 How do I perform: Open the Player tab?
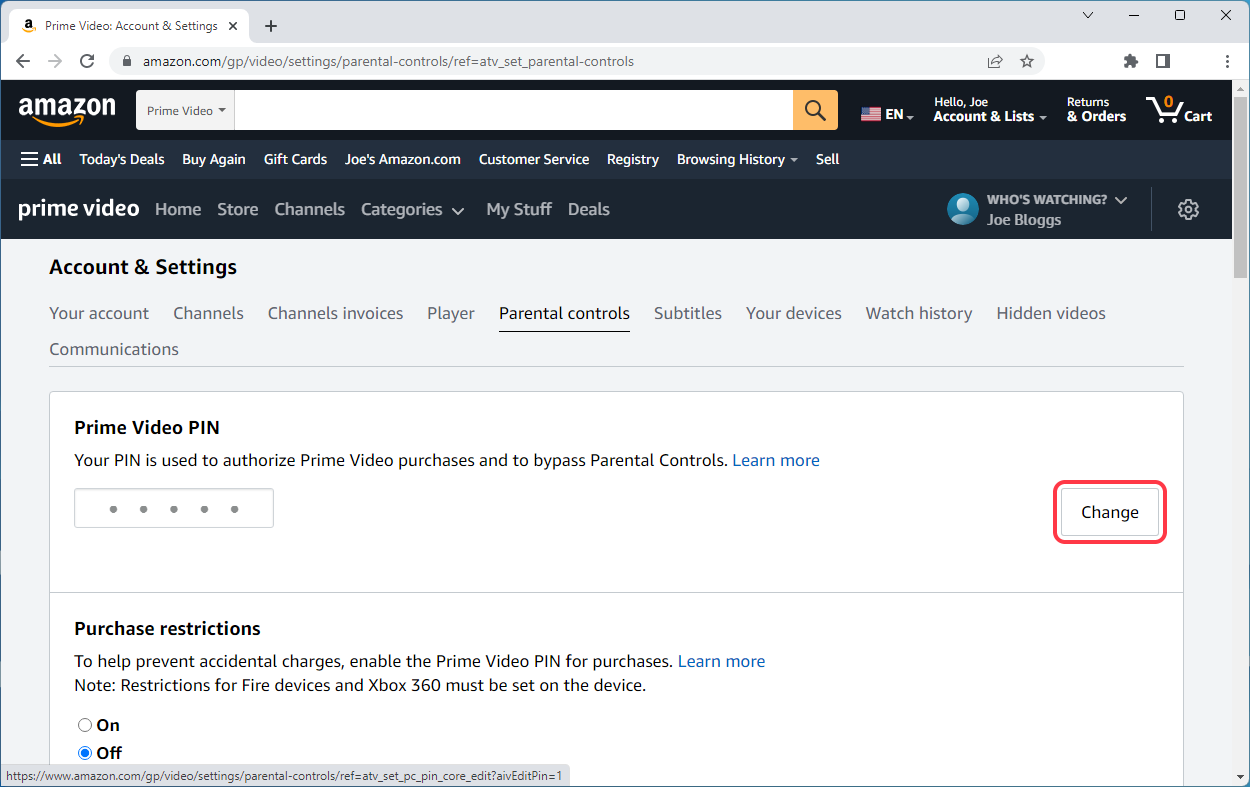pos(451,313)
